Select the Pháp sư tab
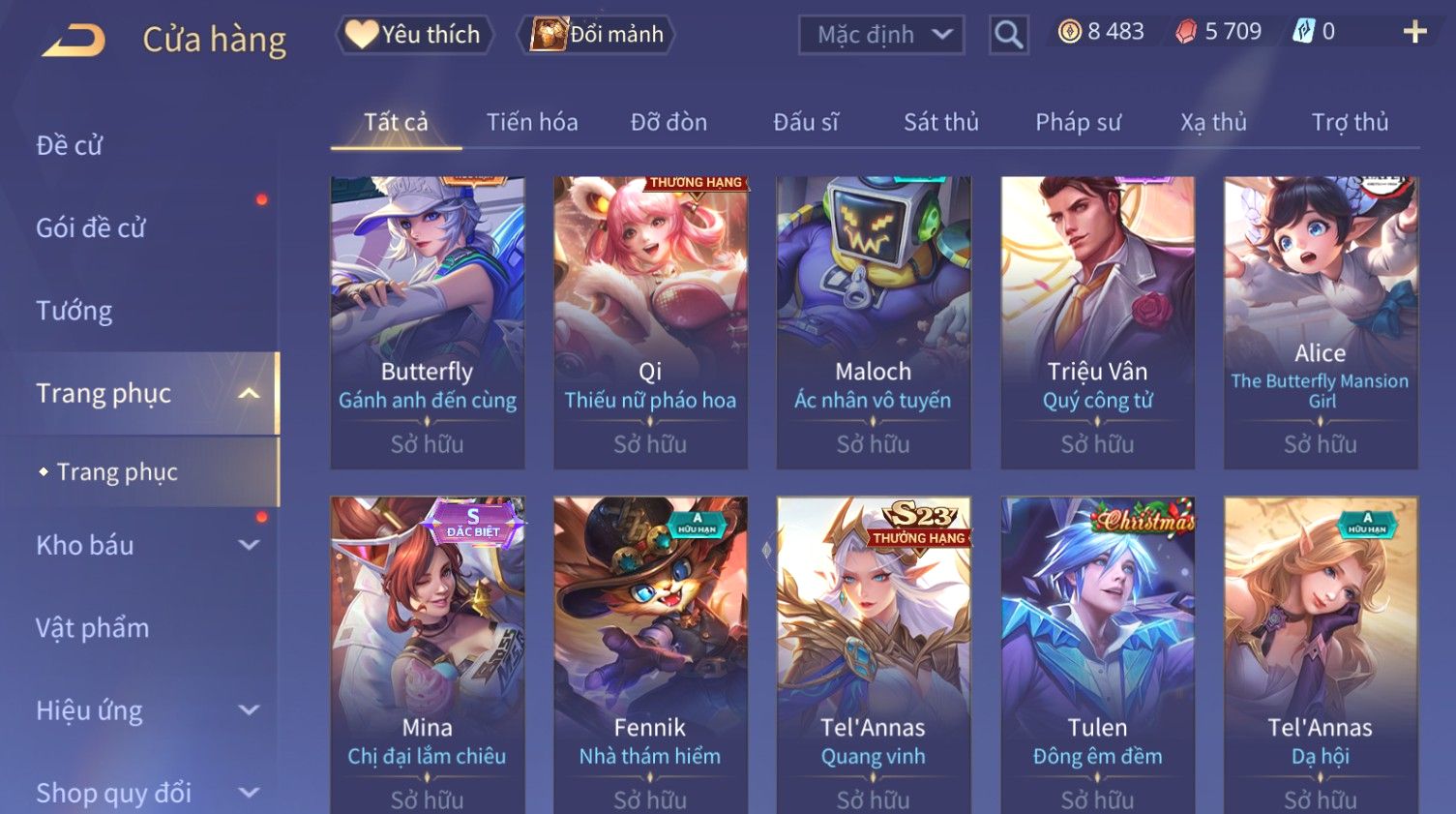 (x=1079, y=122)
